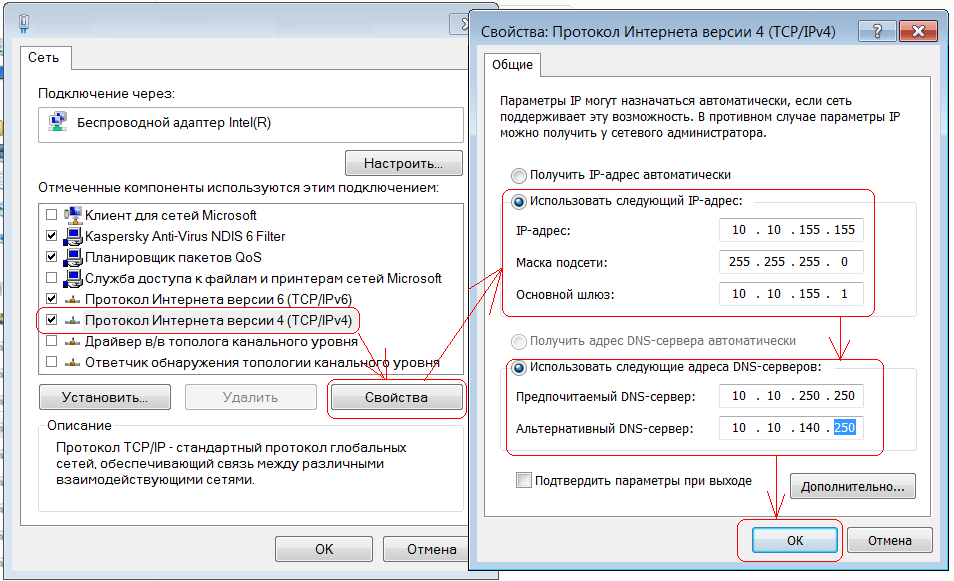Click the Дополнительно... button
The height and width of the screenshot is (581, 954).
pyautogui.click(x=852, y=487)
